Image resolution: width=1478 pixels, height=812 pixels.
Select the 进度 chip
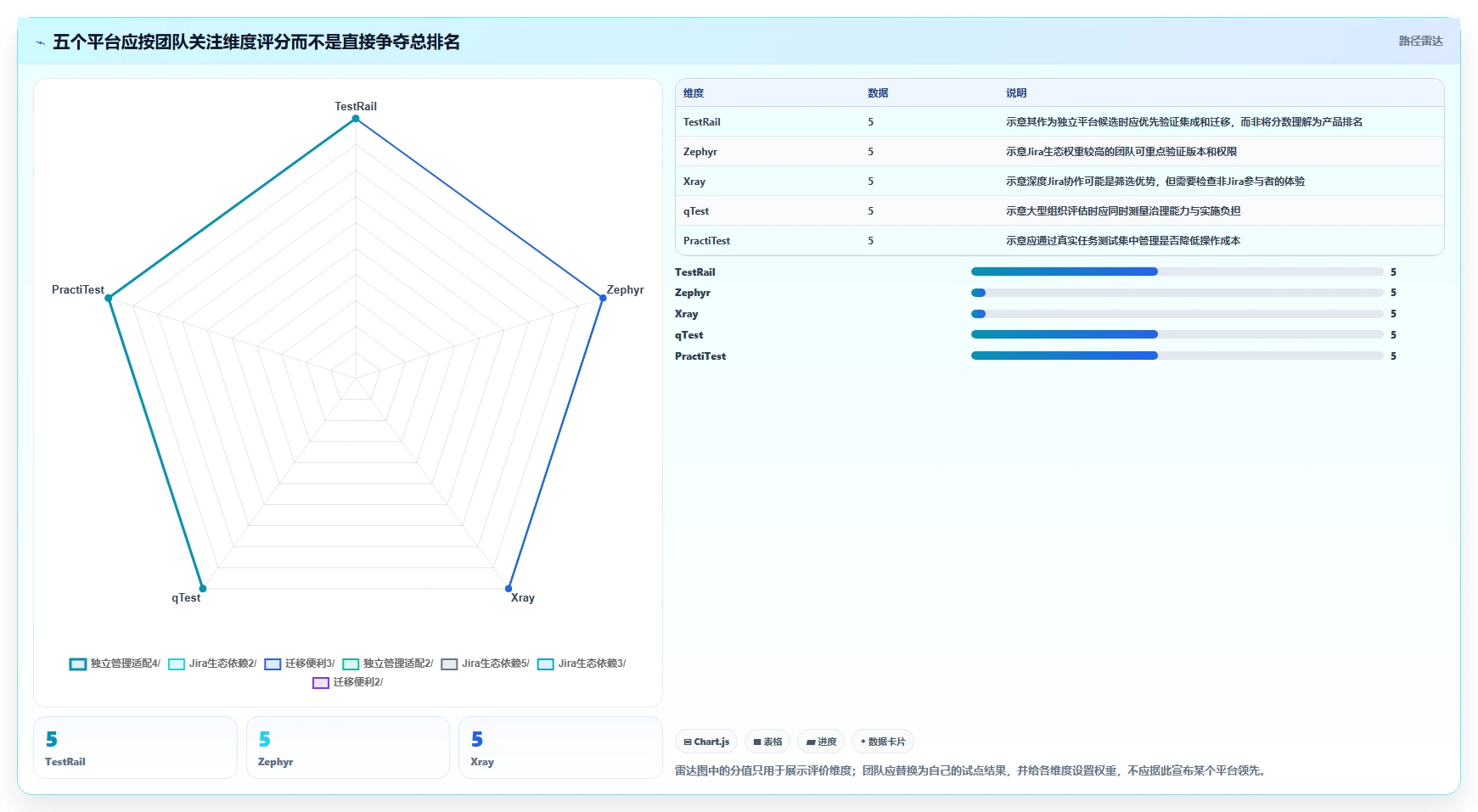coord(821,742)
